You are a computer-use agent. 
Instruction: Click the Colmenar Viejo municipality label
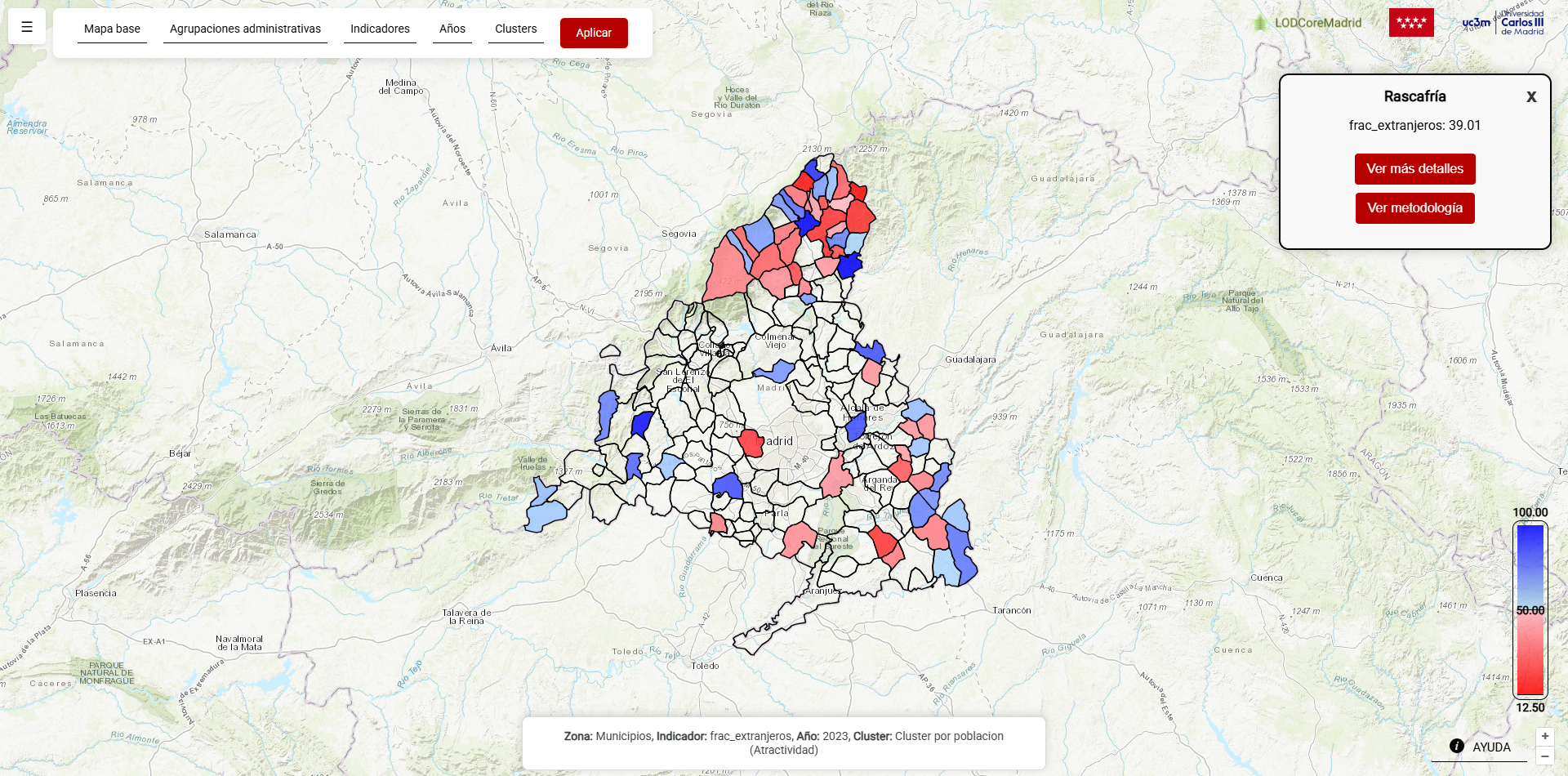tap(775, 341)
